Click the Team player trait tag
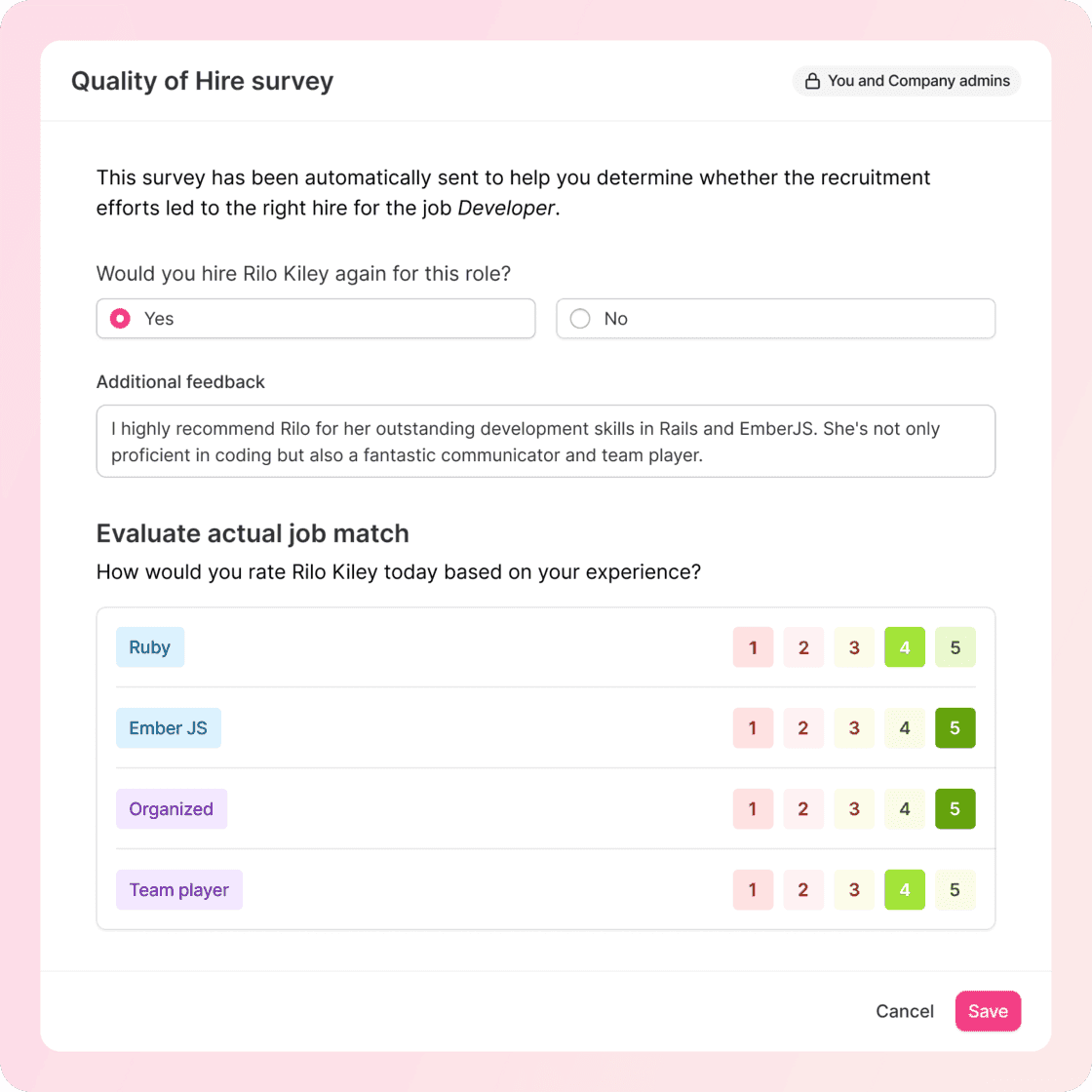 [x=179, y=889]
